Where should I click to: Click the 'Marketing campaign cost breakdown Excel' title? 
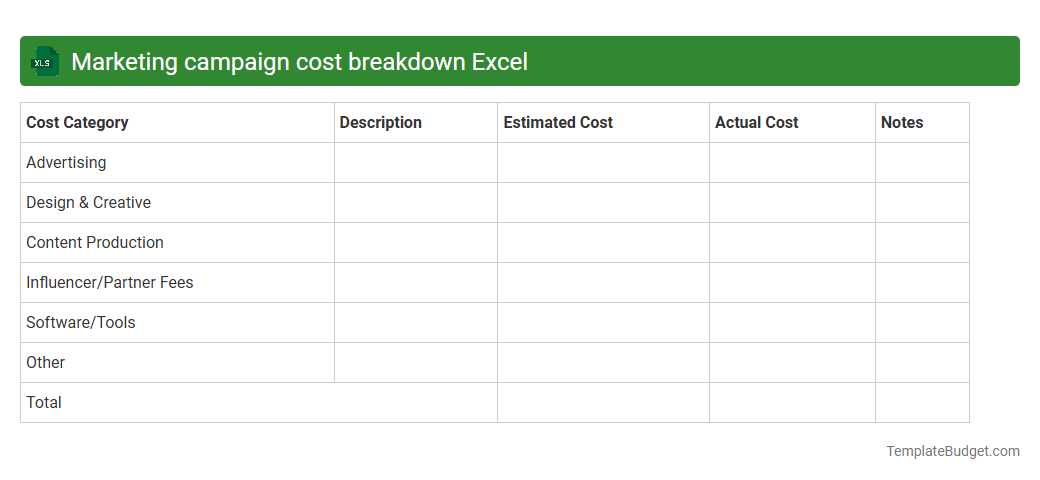(x=299, y=62)
